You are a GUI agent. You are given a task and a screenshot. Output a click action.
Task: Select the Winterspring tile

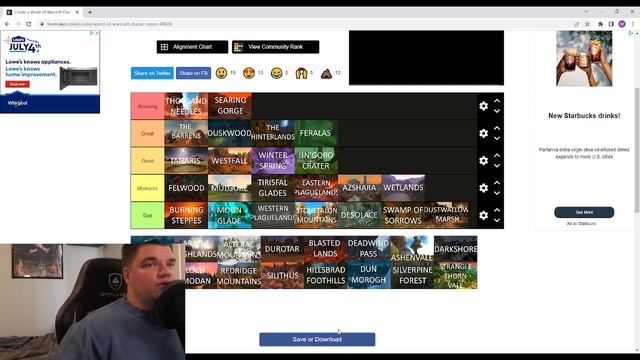click(273, 161)
